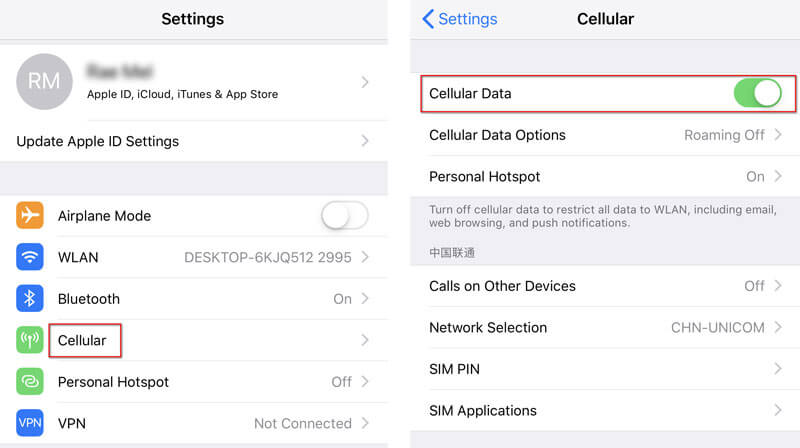Turn on Airplane Mode switch
The image size is (800, 448).
[x=345, y=215]
